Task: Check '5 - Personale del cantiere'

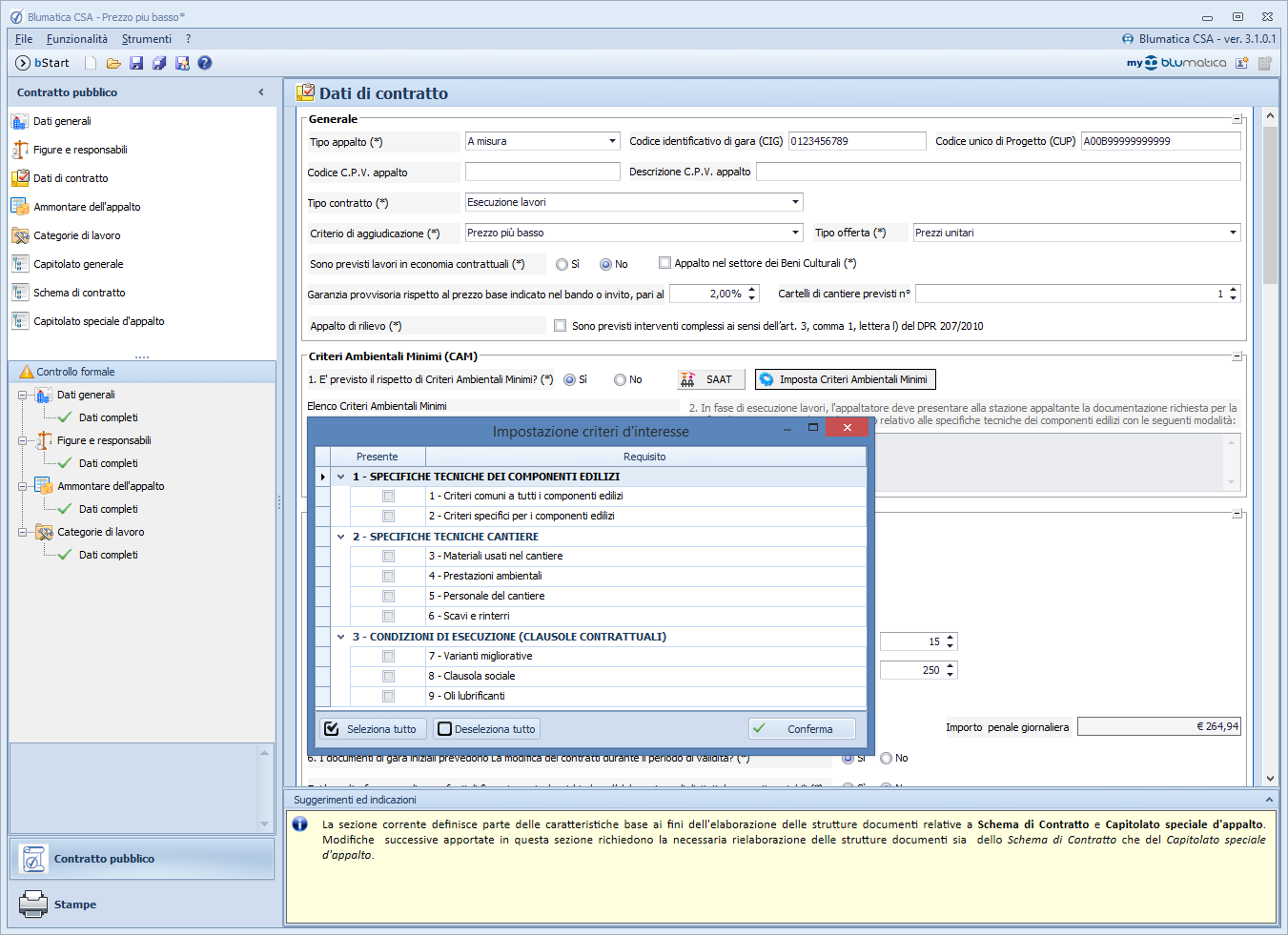Action: click(x=388, y=596)
